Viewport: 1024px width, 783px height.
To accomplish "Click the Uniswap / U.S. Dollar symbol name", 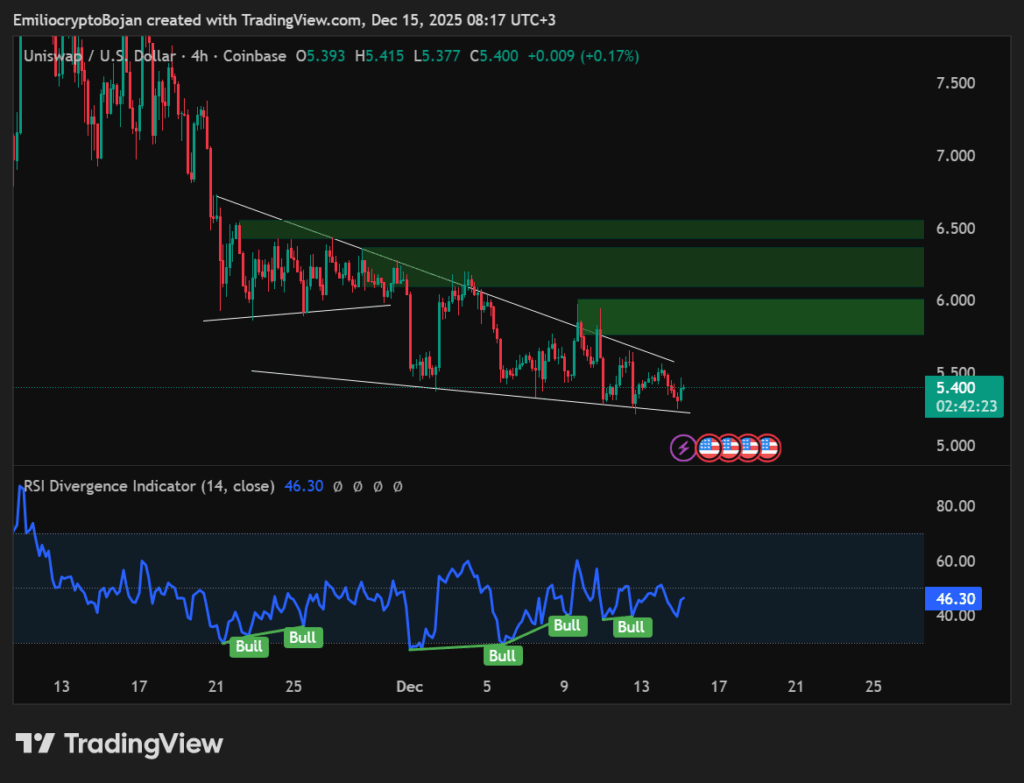I will [x=96, y=56].
